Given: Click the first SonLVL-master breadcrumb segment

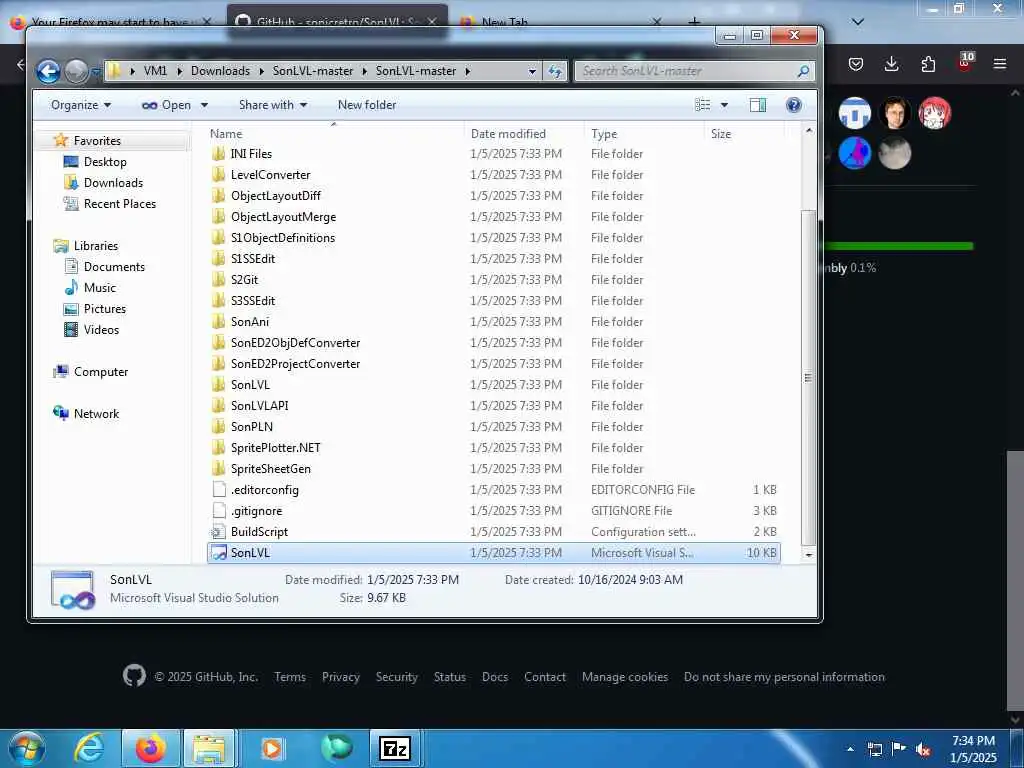Looking at the screenshot, I should 313,71.
